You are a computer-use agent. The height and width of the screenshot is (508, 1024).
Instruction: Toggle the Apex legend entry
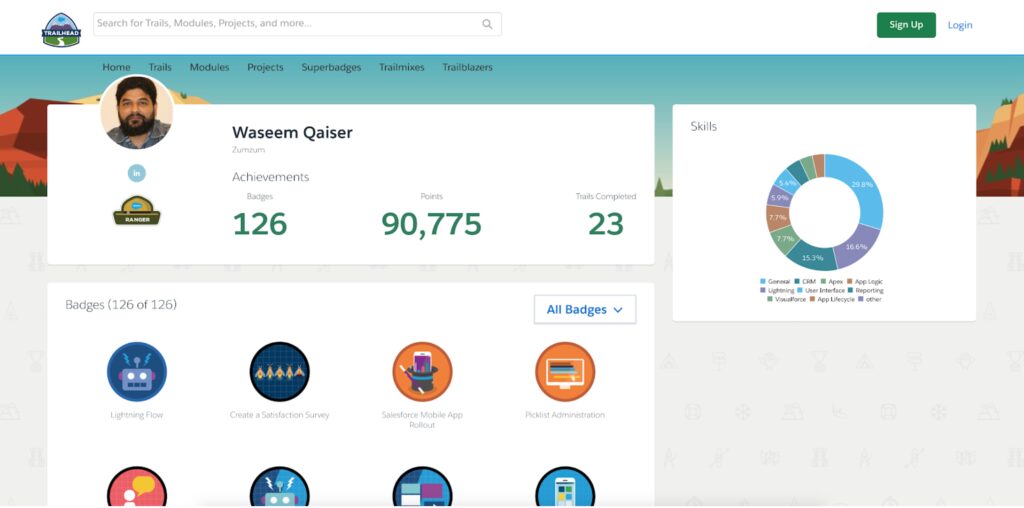(832, 281)
